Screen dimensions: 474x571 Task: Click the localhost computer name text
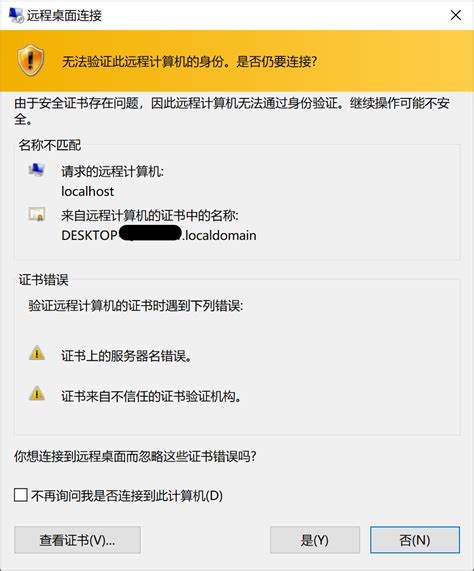(x=87, y=192)
